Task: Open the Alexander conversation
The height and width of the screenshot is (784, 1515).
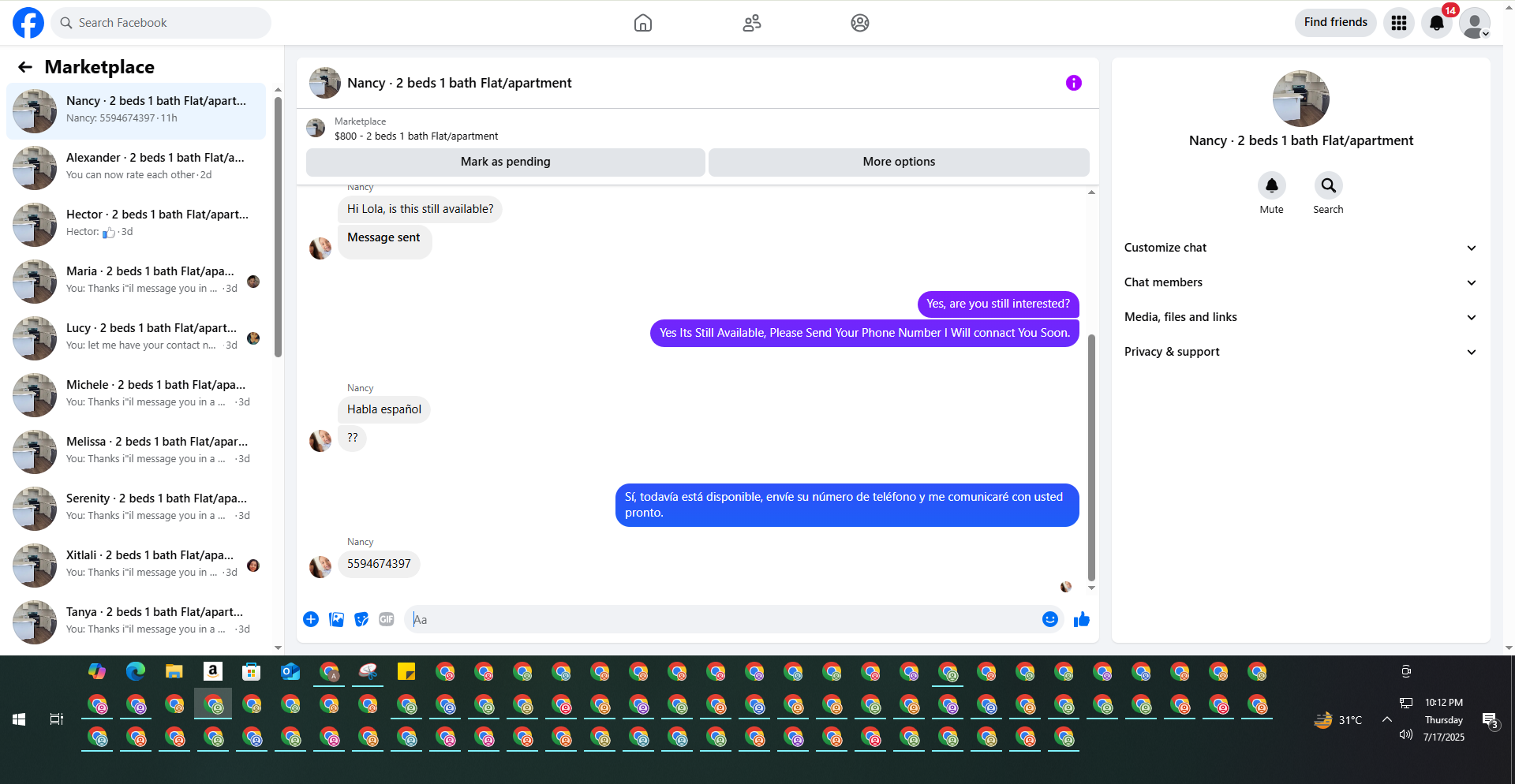Action: coord(137,168)
